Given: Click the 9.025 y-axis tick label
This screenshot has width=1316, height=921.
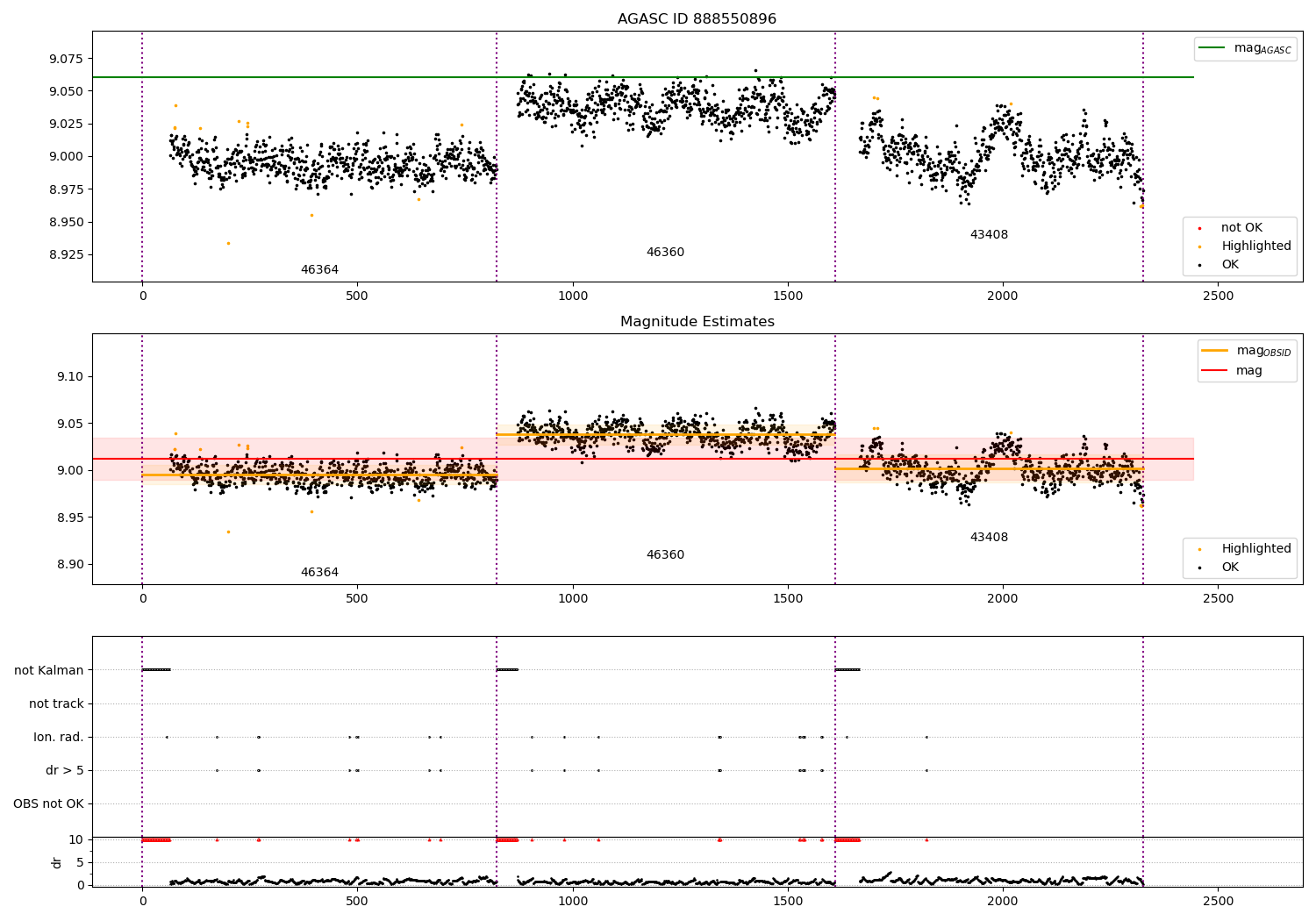Looking at the screenshot, I should 66,124.
